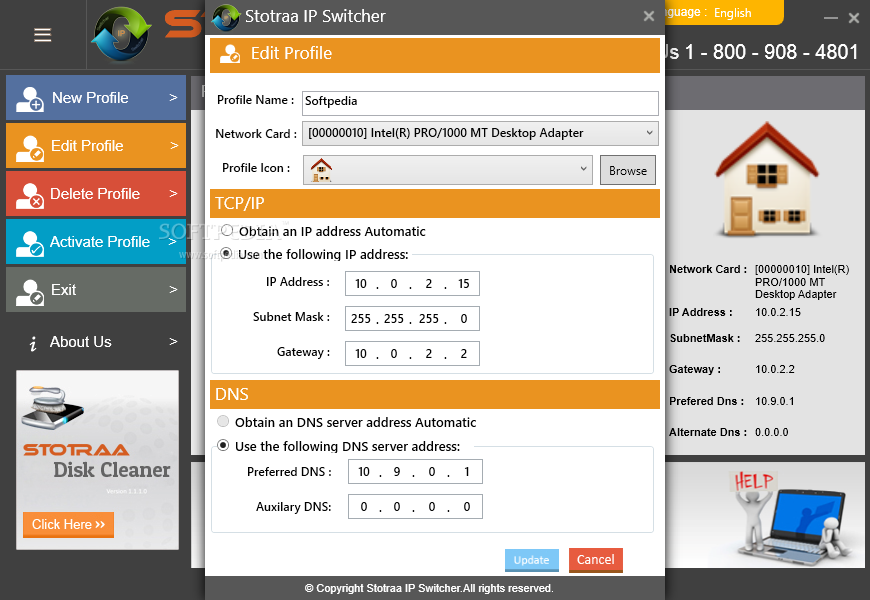Click the 10.9.0.1 Prefered Dns value
Image resolution: width=870 pixels, height=600 pixels.
click(x=775, y=401)
